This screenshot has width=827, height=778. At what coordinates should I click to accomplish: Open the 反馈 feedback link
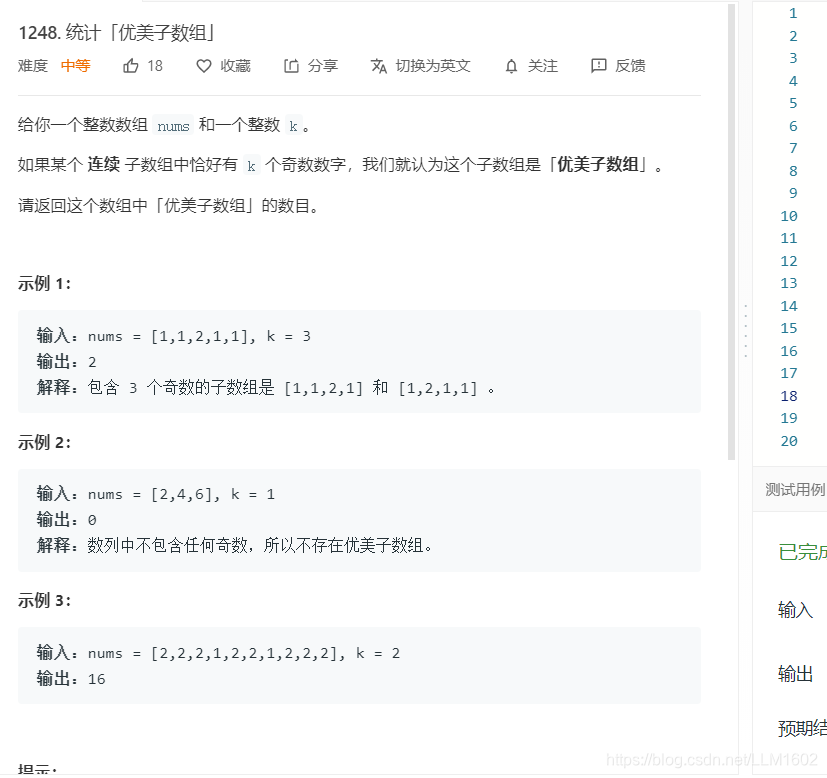coord(618,66)
